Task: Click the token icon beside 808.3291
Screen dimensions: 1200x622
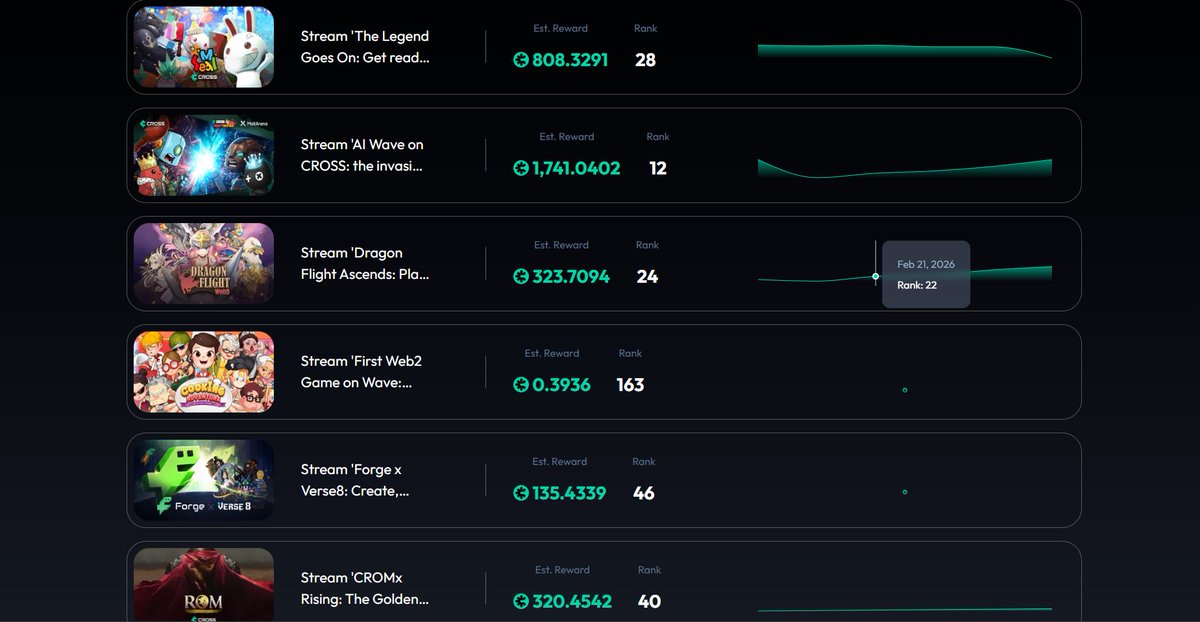Action: [x=520, y=60]
